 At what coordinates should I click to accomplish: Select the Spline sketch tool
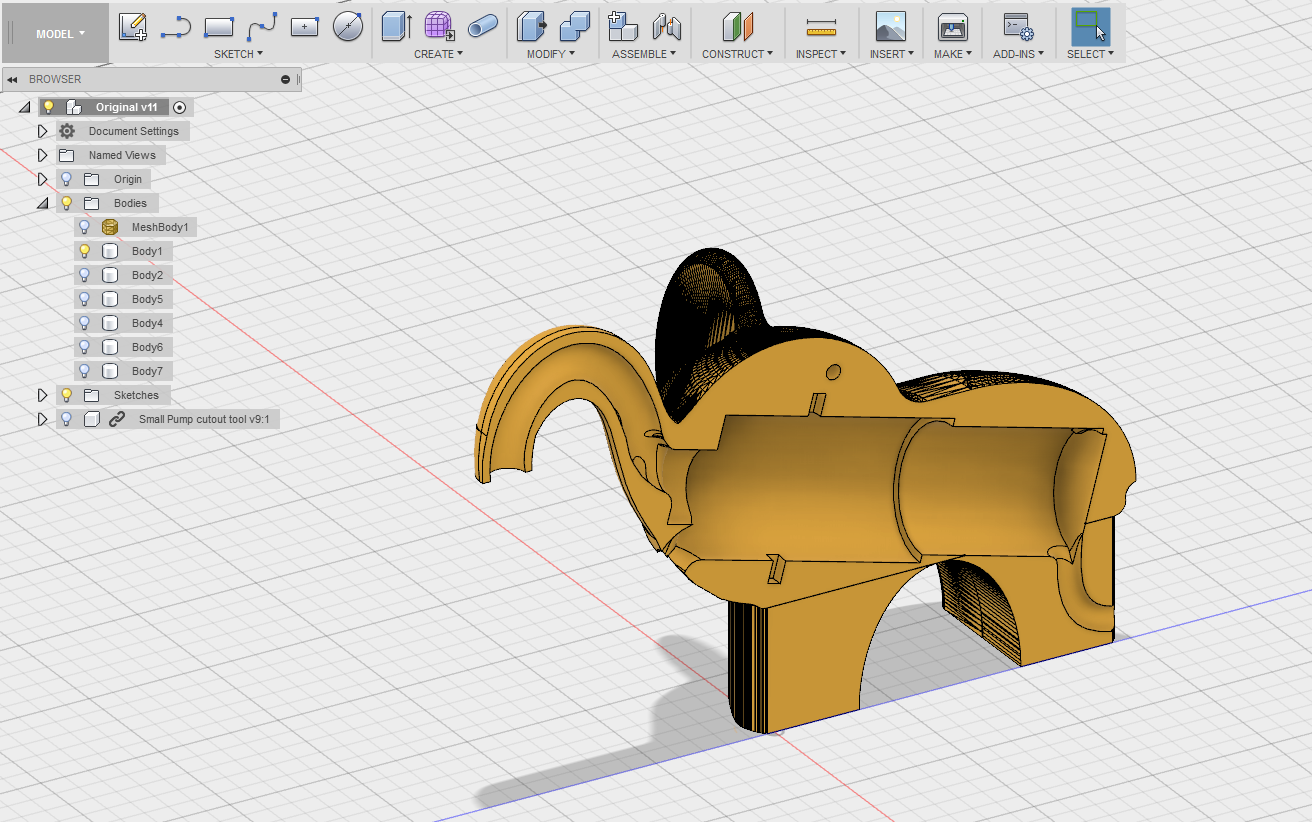pyautogui.click(x=262, y=27)
